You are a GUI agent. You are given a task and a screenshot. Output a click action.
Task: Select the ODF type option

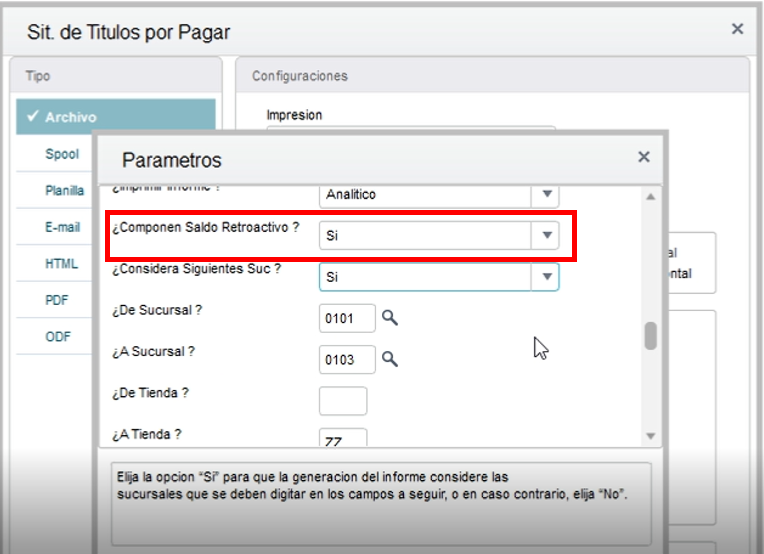(x=57, y=337)
